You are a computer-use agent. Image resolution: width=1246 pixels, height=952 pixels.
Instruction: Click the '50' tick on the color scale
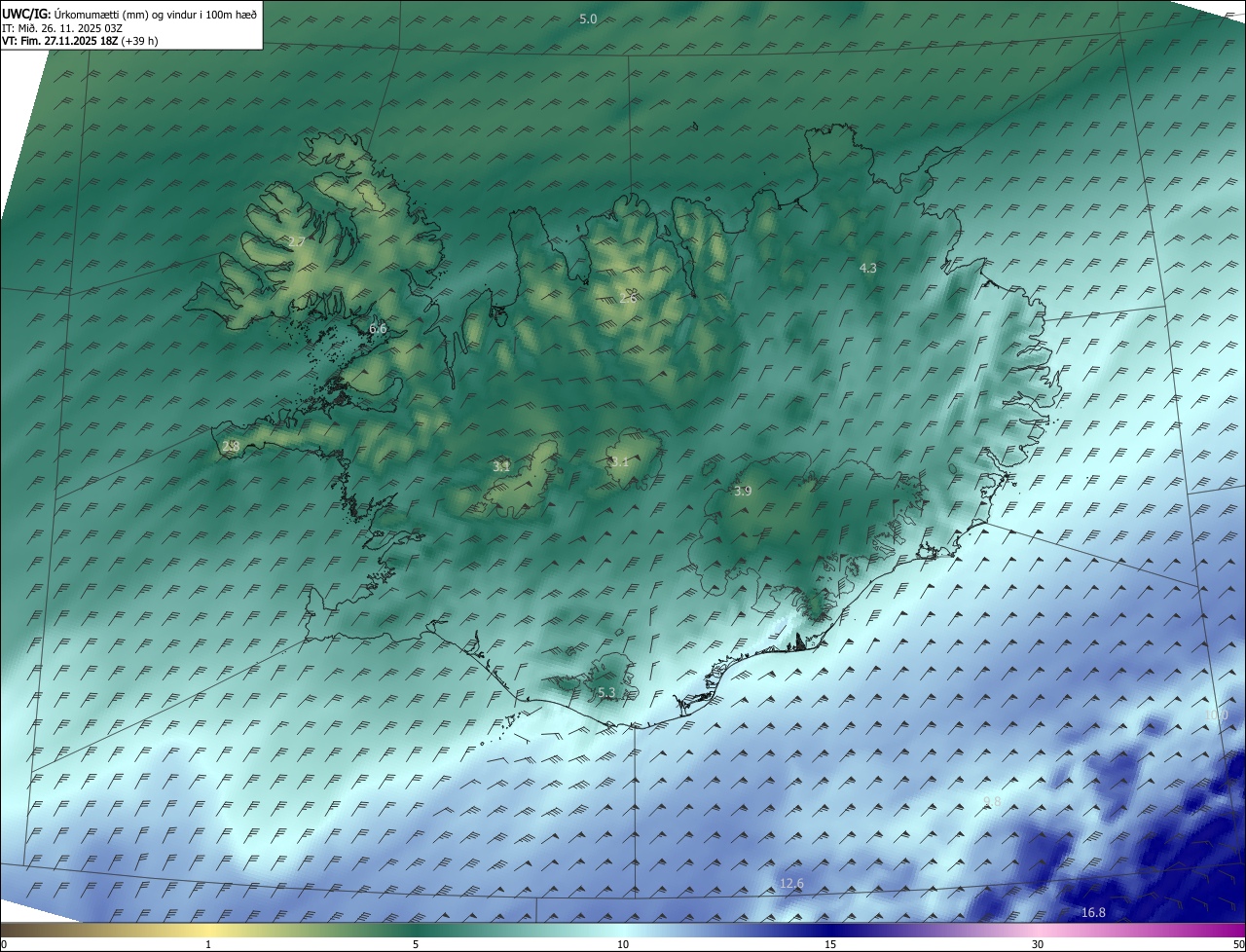[x=1238, y=944]
